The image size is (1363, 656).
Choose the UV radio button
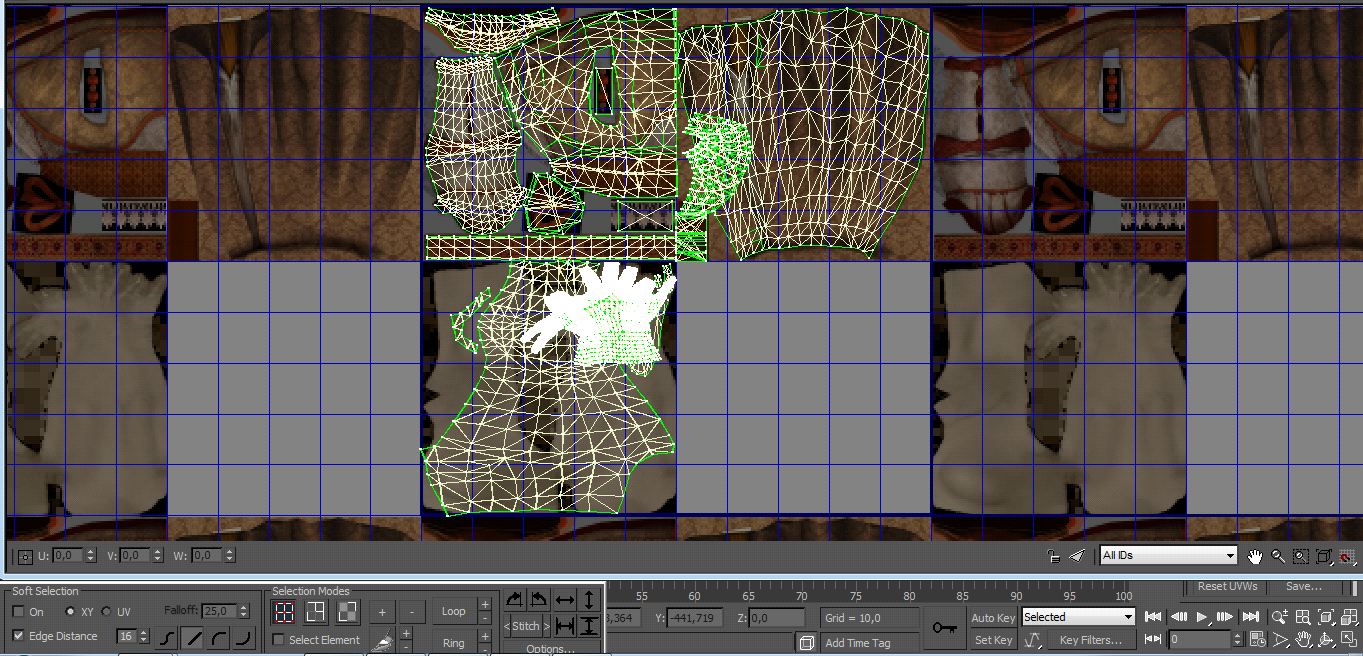pos(106,611)
